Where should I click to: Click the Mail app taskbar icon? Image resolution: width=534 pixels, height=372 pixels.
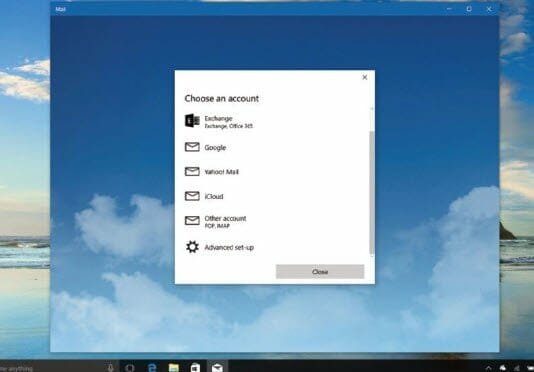[217, 367]
